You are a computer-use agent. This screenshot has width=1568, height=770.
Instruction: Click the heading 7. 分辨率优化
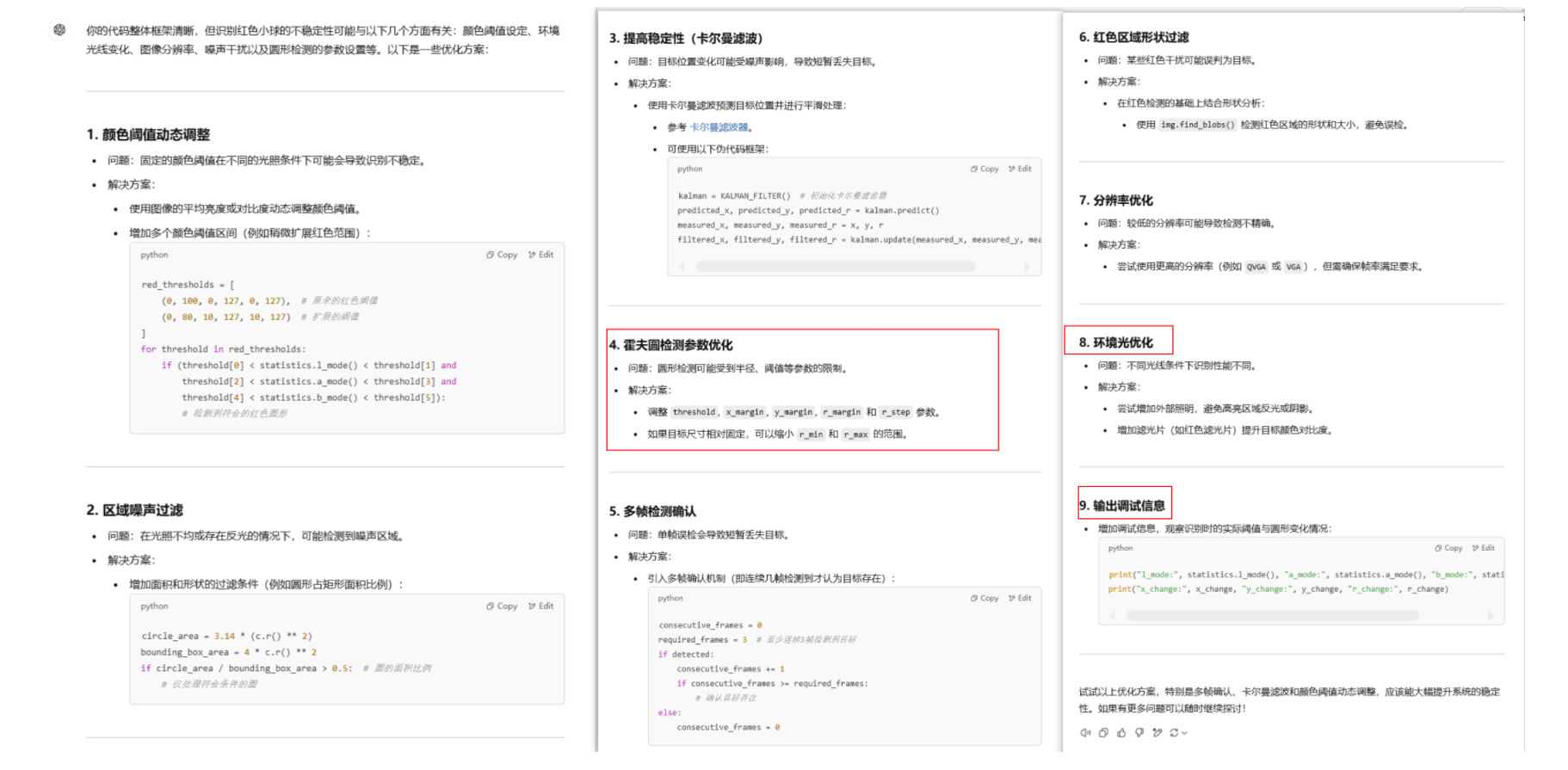pyautogui.click(x=1115, y=200)
